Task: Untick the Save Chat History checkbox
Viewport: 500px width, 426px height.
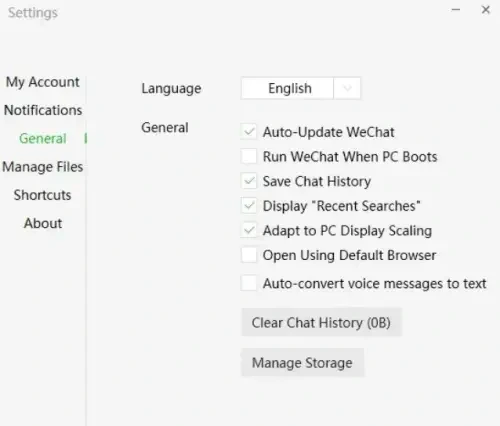Action: point(249,181)
